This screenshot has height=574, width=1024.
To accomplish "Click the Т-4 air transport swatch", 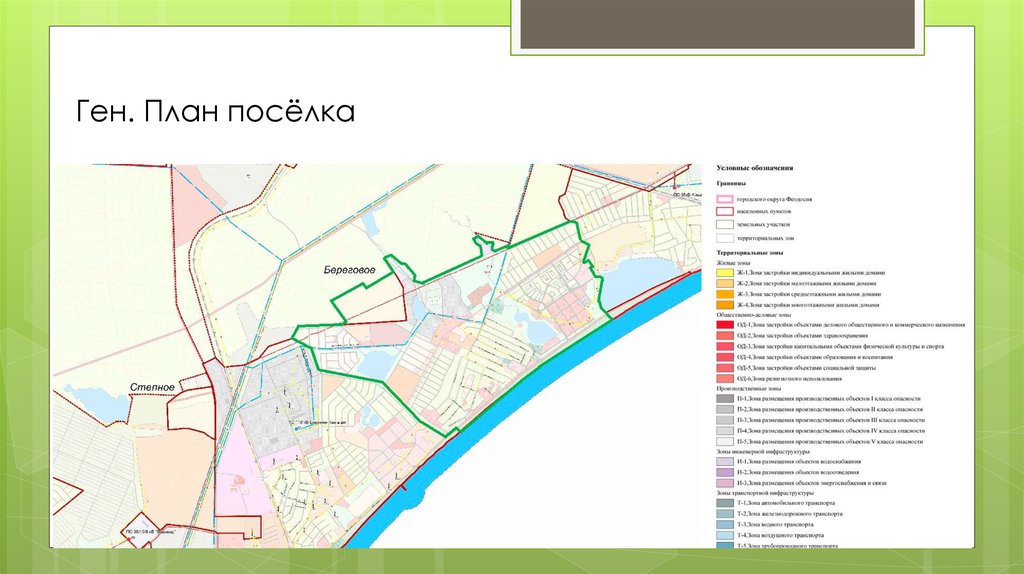I will [725, 536].
